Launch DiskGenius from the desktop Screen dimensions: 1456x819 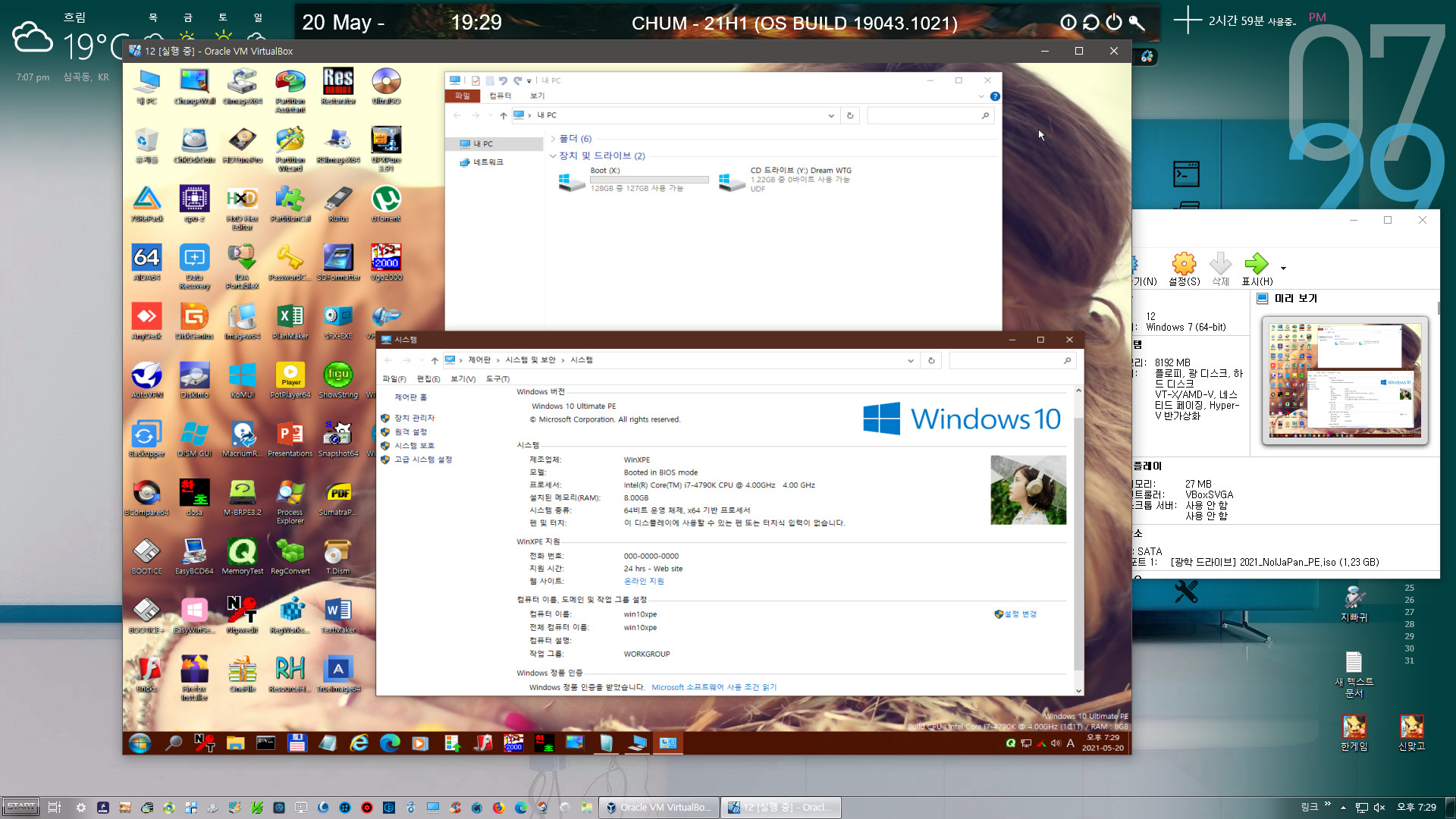pos(194,322)
